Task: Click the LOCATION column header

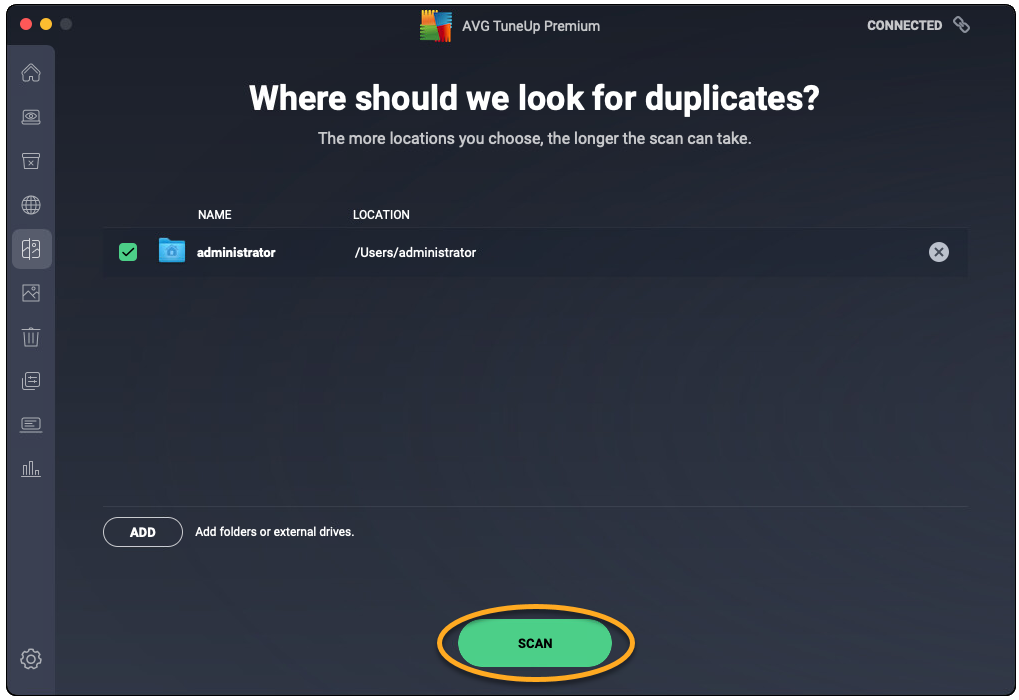Action: point(381,215)
